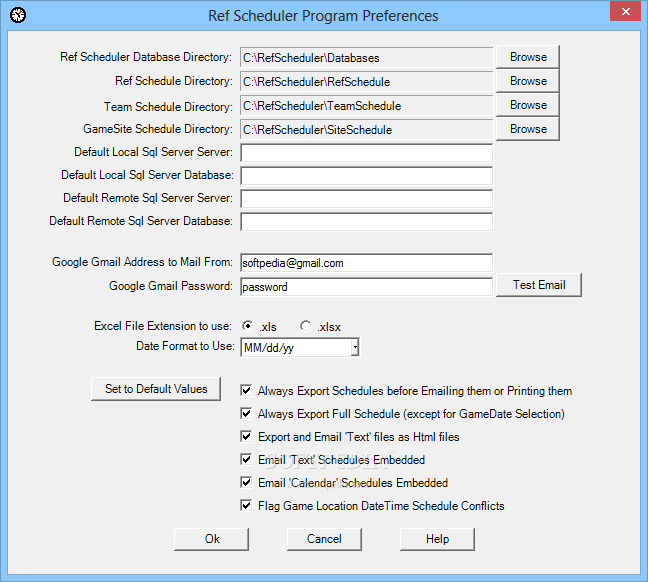Select the .xls Excel extension radio button
The width and height of the screenshot is (648, 582).
(248, 326)
